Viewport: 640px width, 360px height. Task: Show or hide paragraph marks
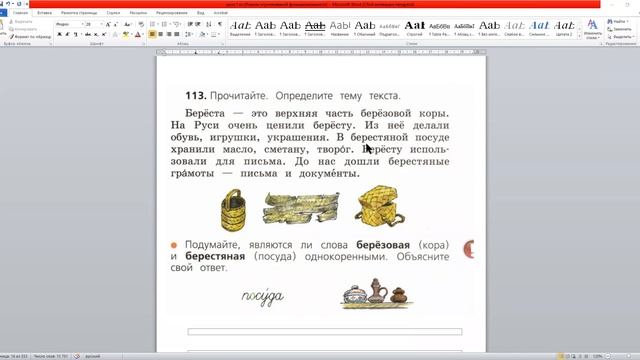coord(220,24)
